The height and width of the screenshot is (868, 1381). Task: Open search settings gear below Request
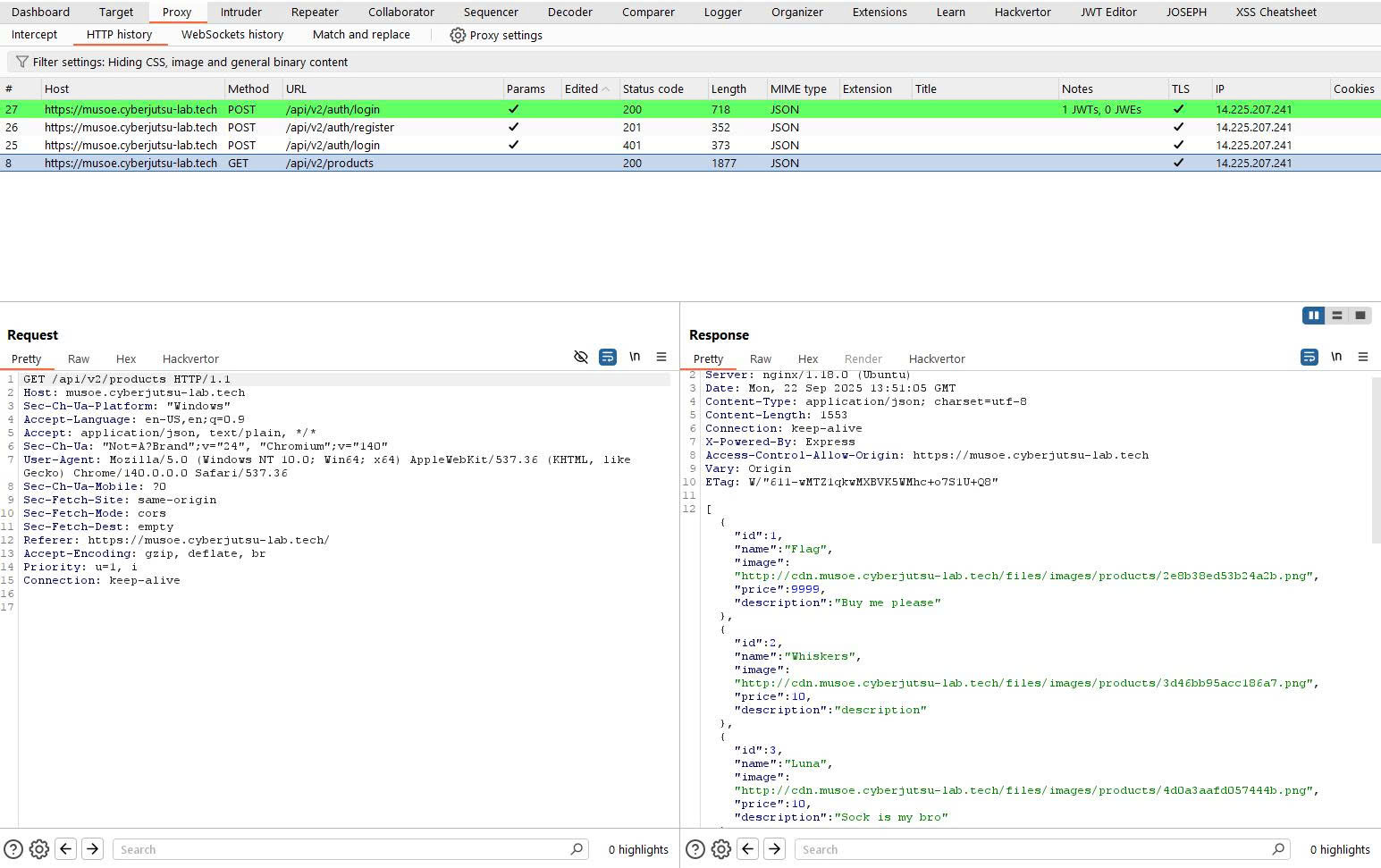click(39, 849)
